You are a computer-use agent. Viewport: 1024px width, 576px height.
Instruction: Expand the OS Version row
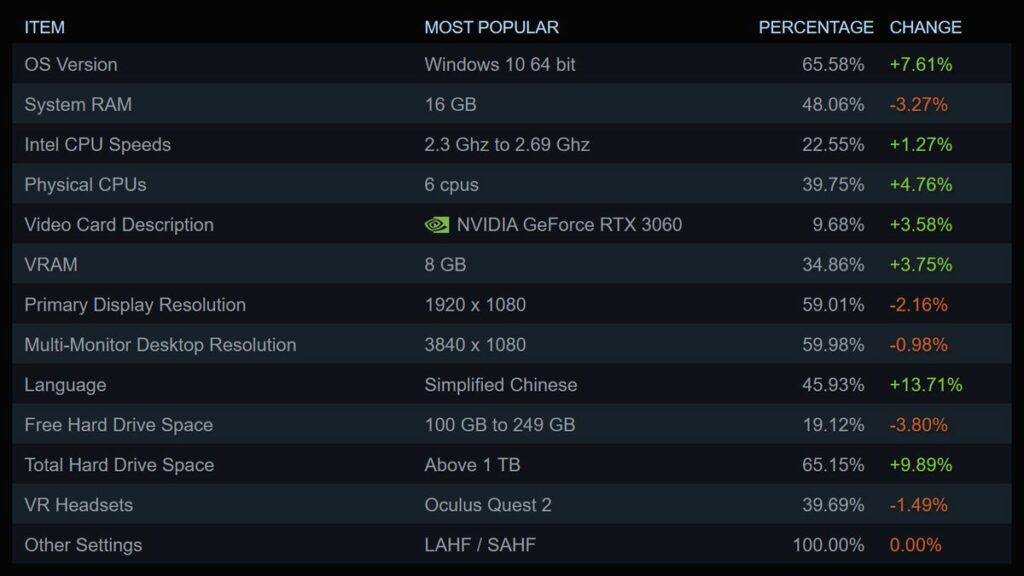click(x=71, y=65)
